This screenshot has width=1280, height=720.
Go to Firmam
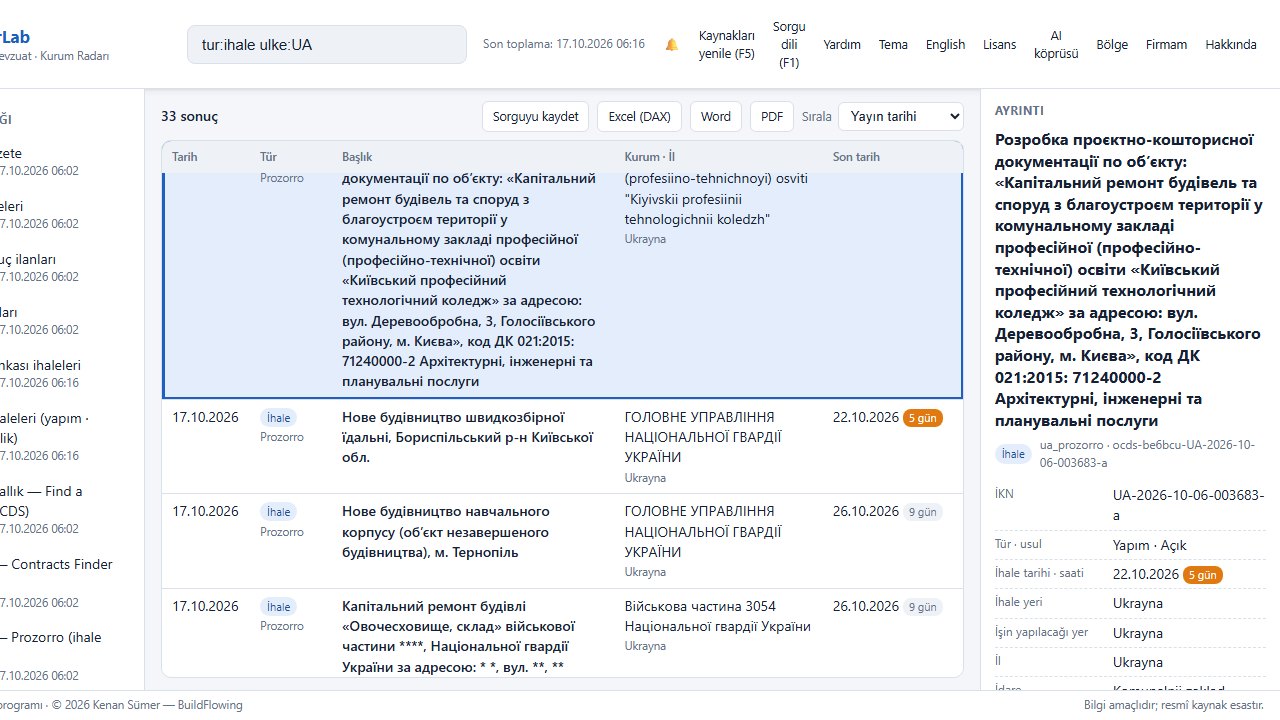1167,45
